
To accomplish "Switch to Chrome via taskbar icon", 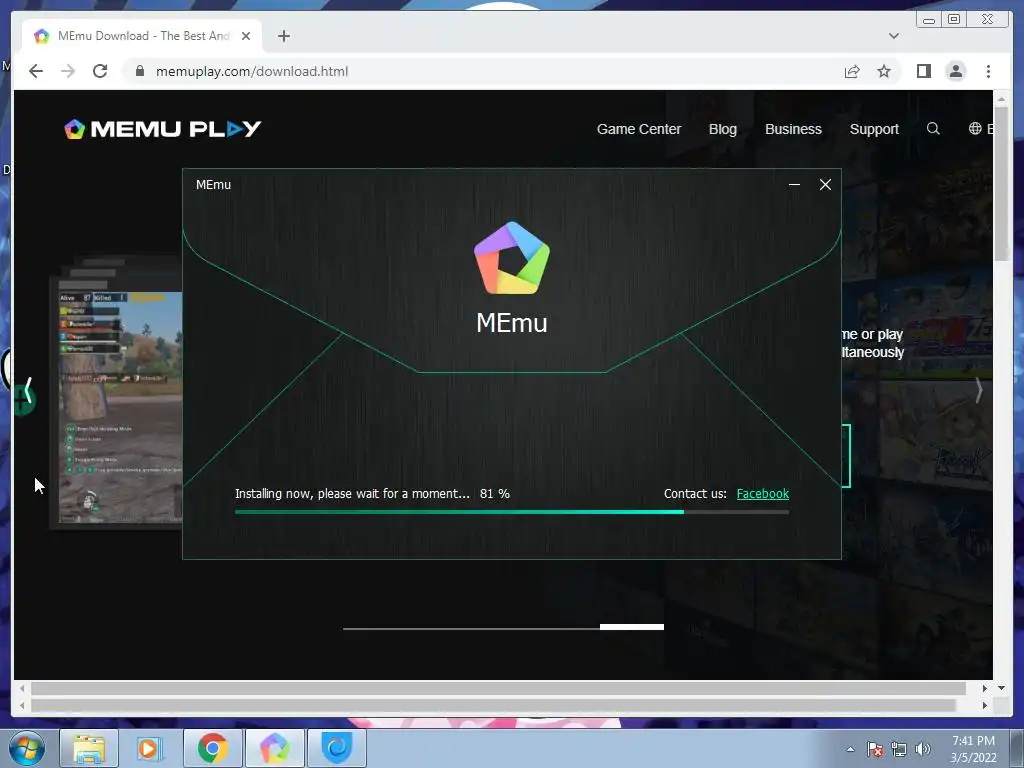I will (212, 748).
